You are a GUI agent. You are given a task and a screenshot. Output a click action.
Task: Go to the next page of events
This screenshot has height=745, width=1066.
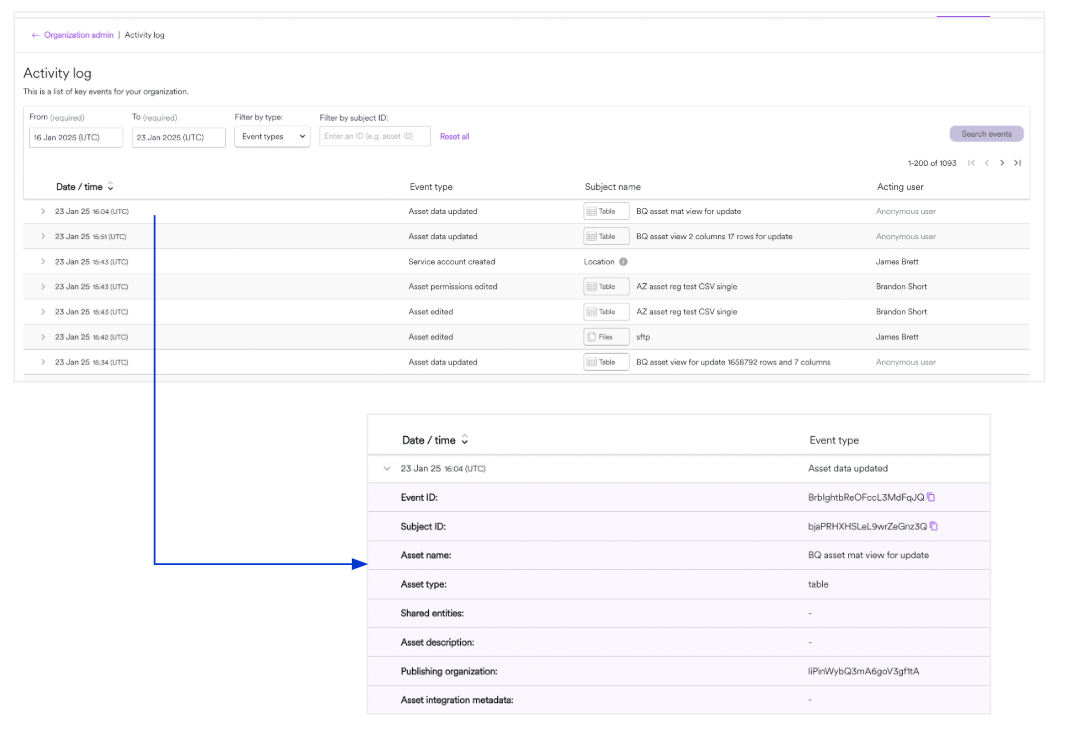pyautogui.click(x=1002, y=163)
